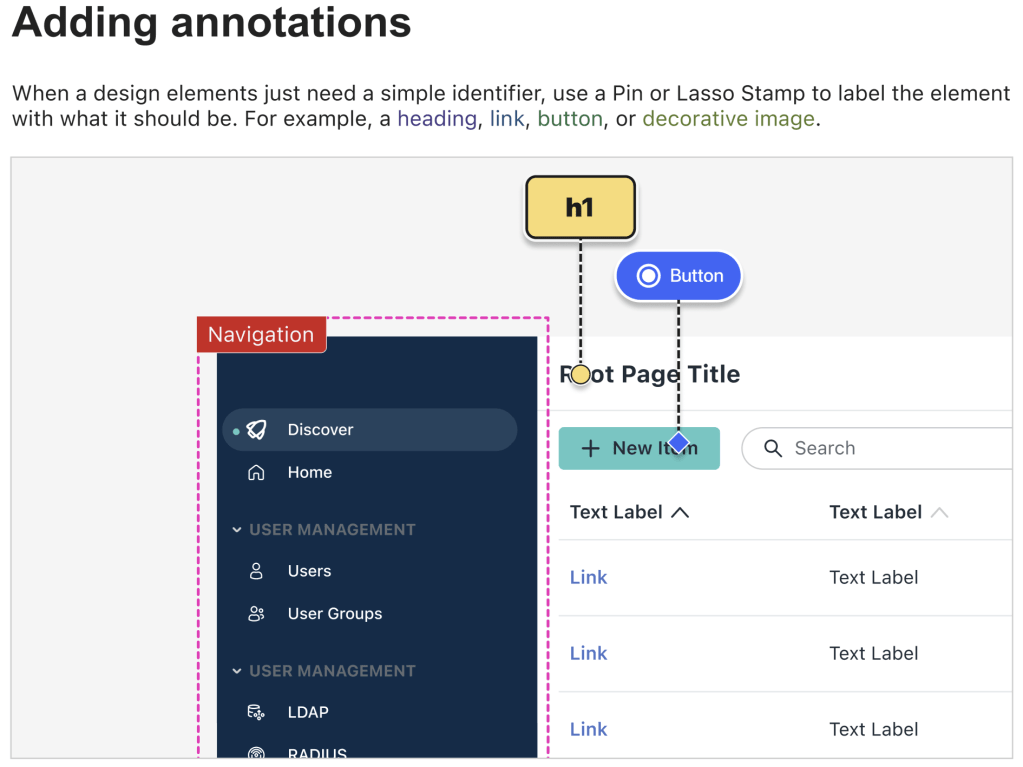Click the RADIUS fingerprint icon
1023x767 pixels.
257,752
